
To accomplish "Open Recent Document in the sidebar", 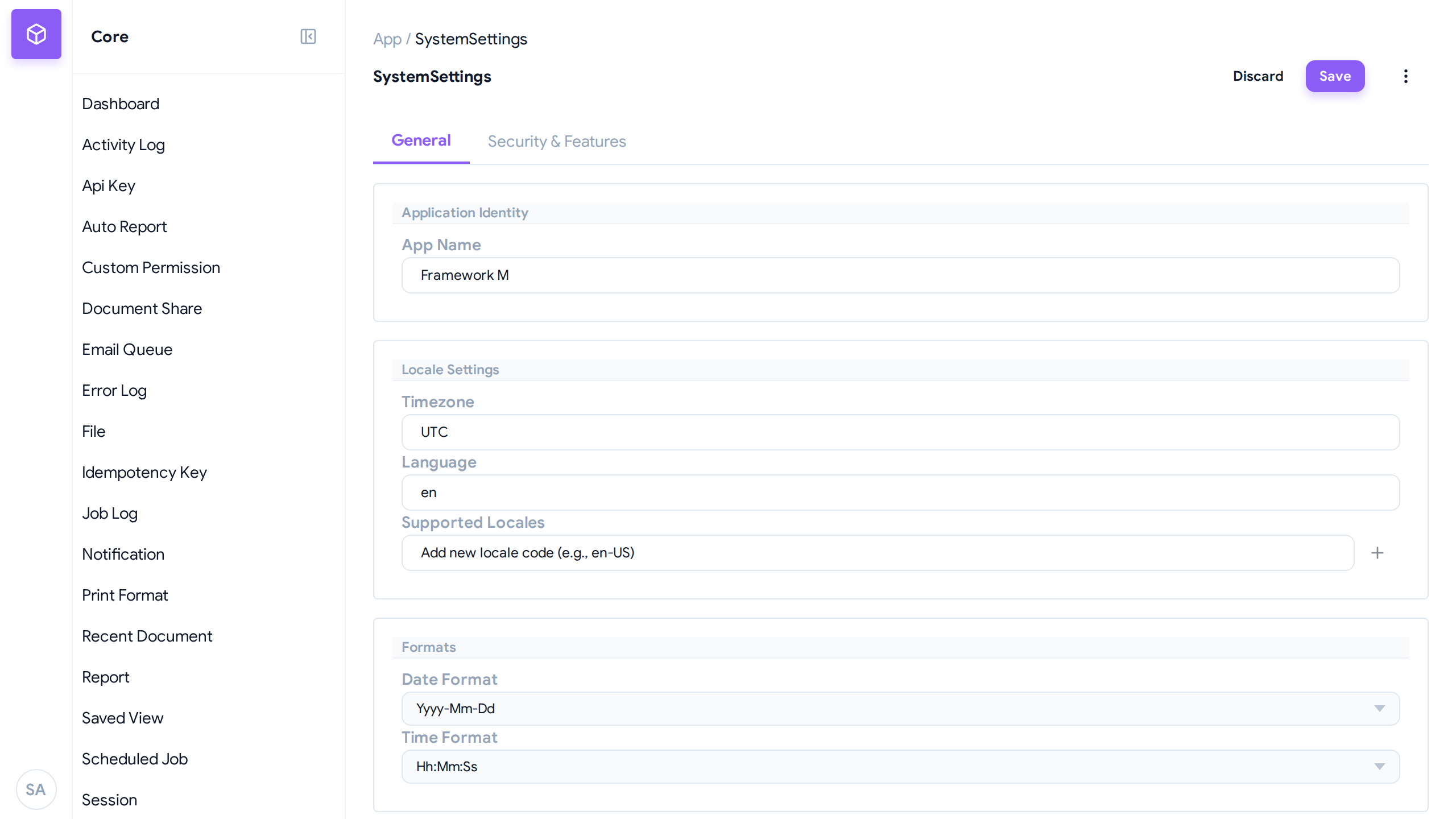I will [x=147, y=636].
